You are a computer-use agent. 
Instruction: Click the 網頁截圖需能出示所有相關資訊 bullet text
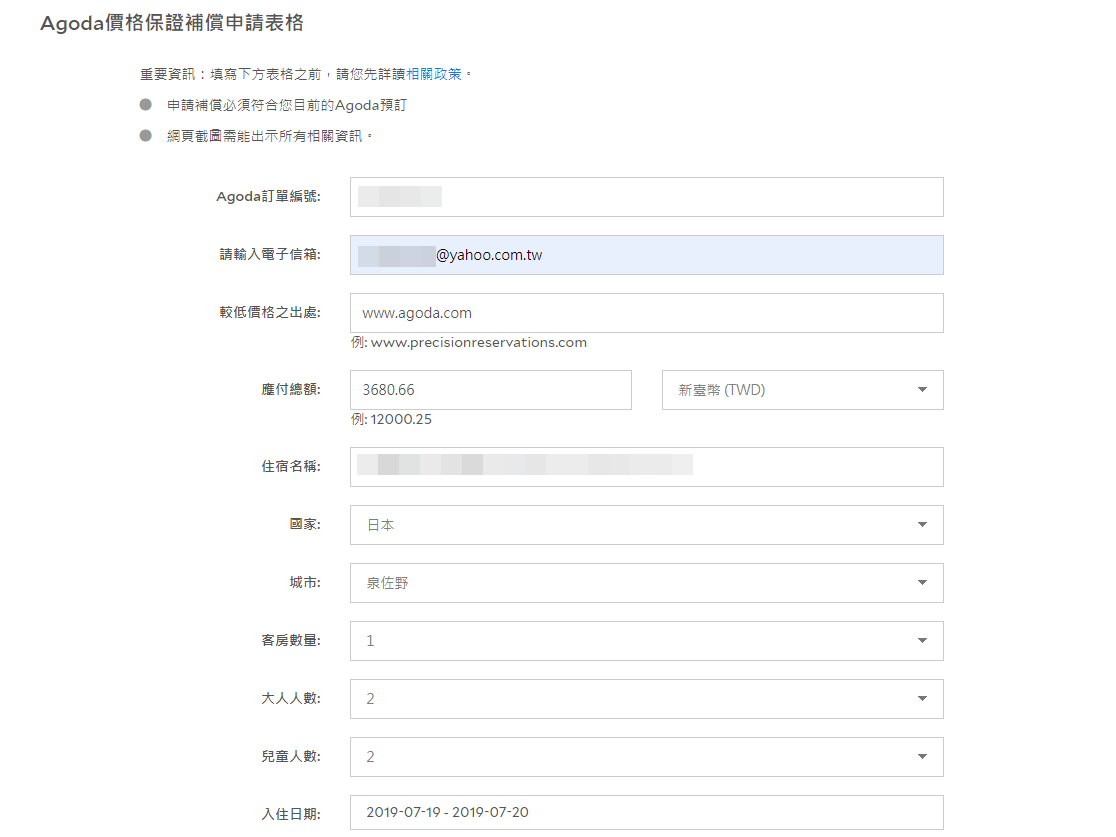coord(265,136)
